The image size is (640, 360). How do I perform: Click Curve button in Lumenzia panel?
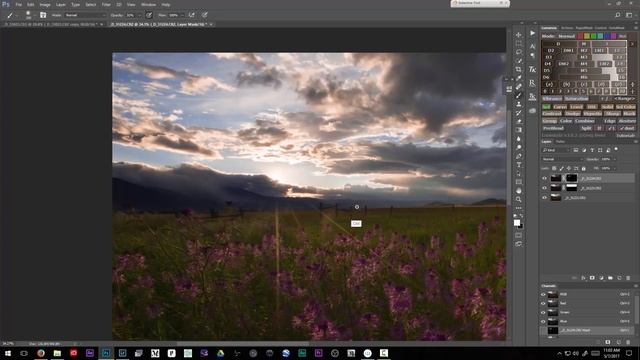coord(560,107)
